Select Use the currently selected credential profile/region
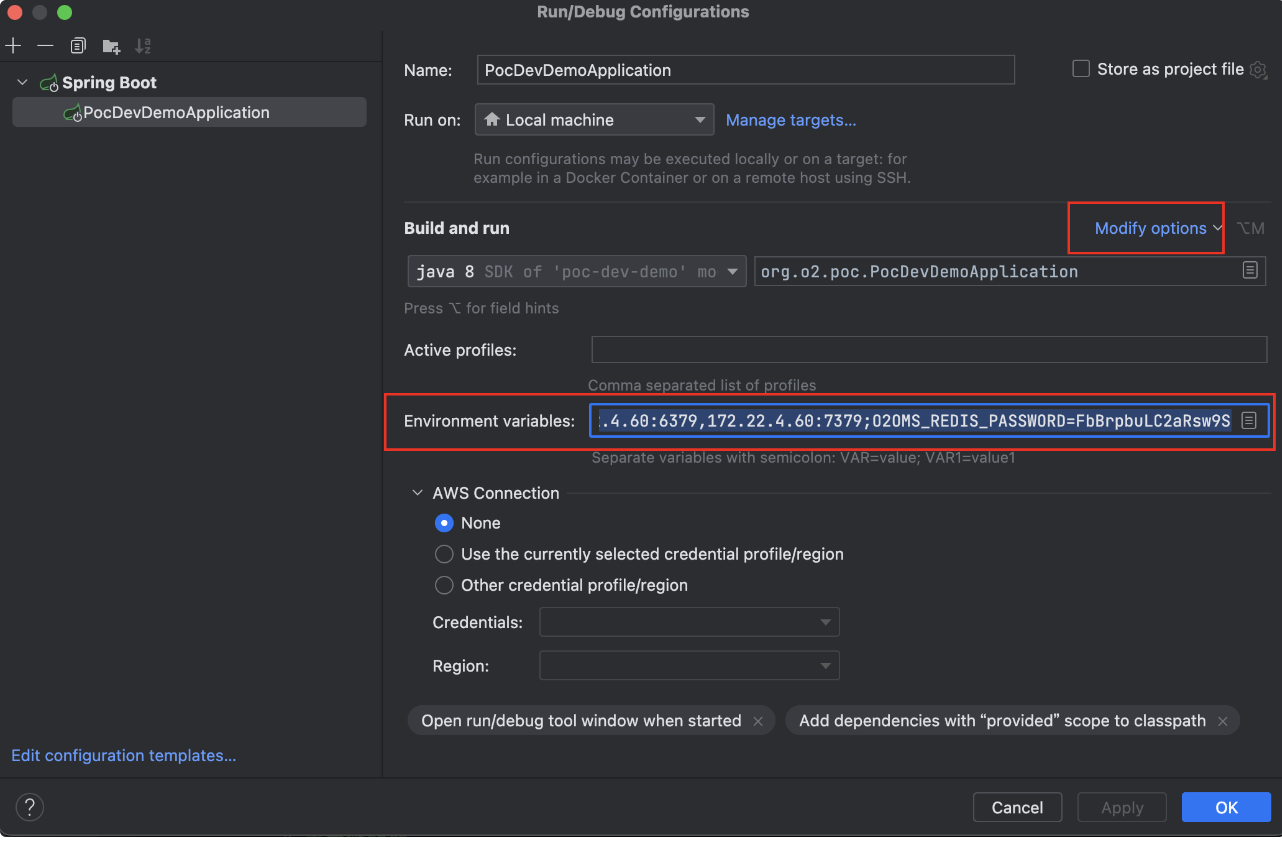 coord(444,554)
